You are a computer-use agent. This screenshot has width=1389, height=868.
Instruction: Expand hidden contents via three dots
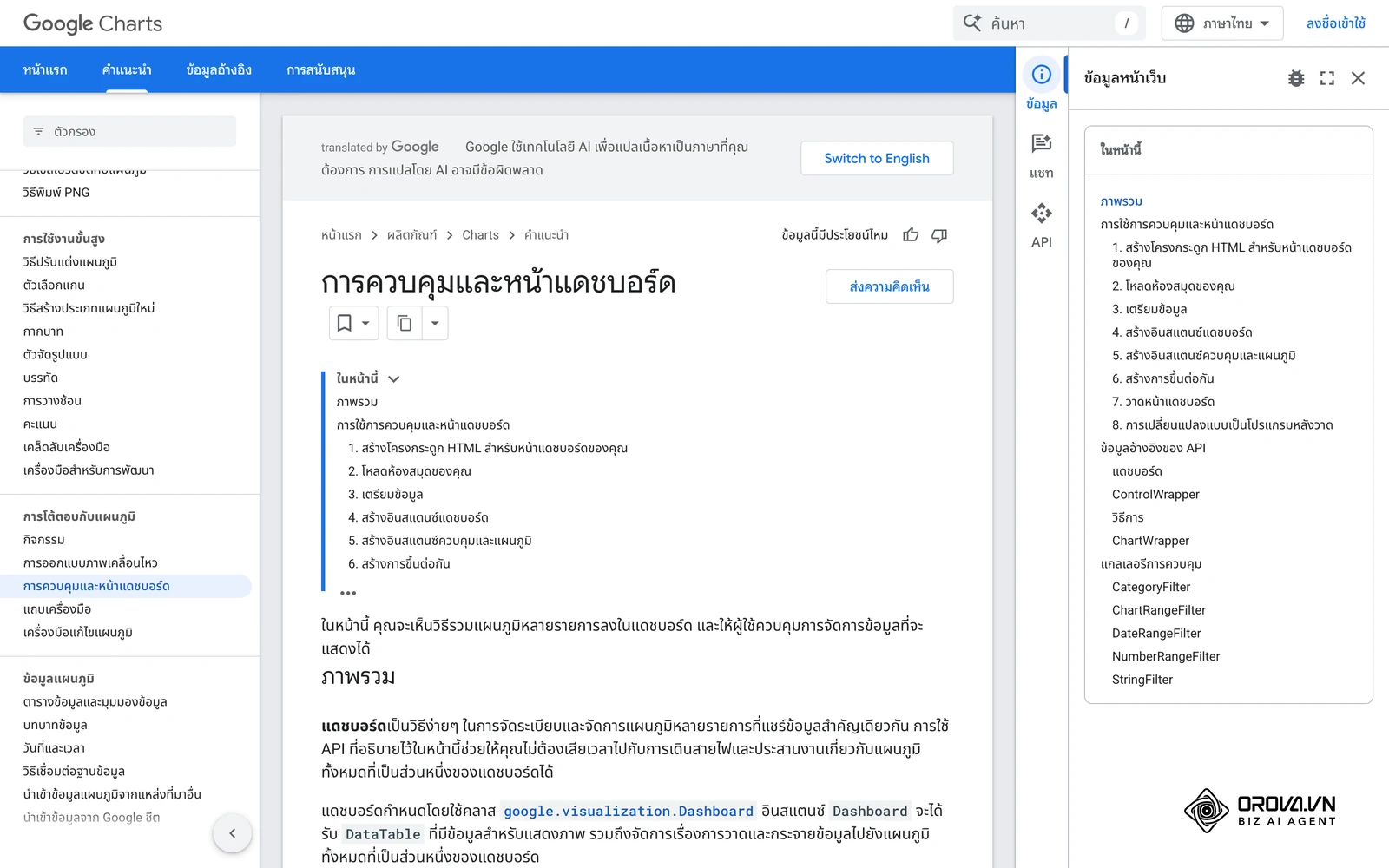pos(348,593)
